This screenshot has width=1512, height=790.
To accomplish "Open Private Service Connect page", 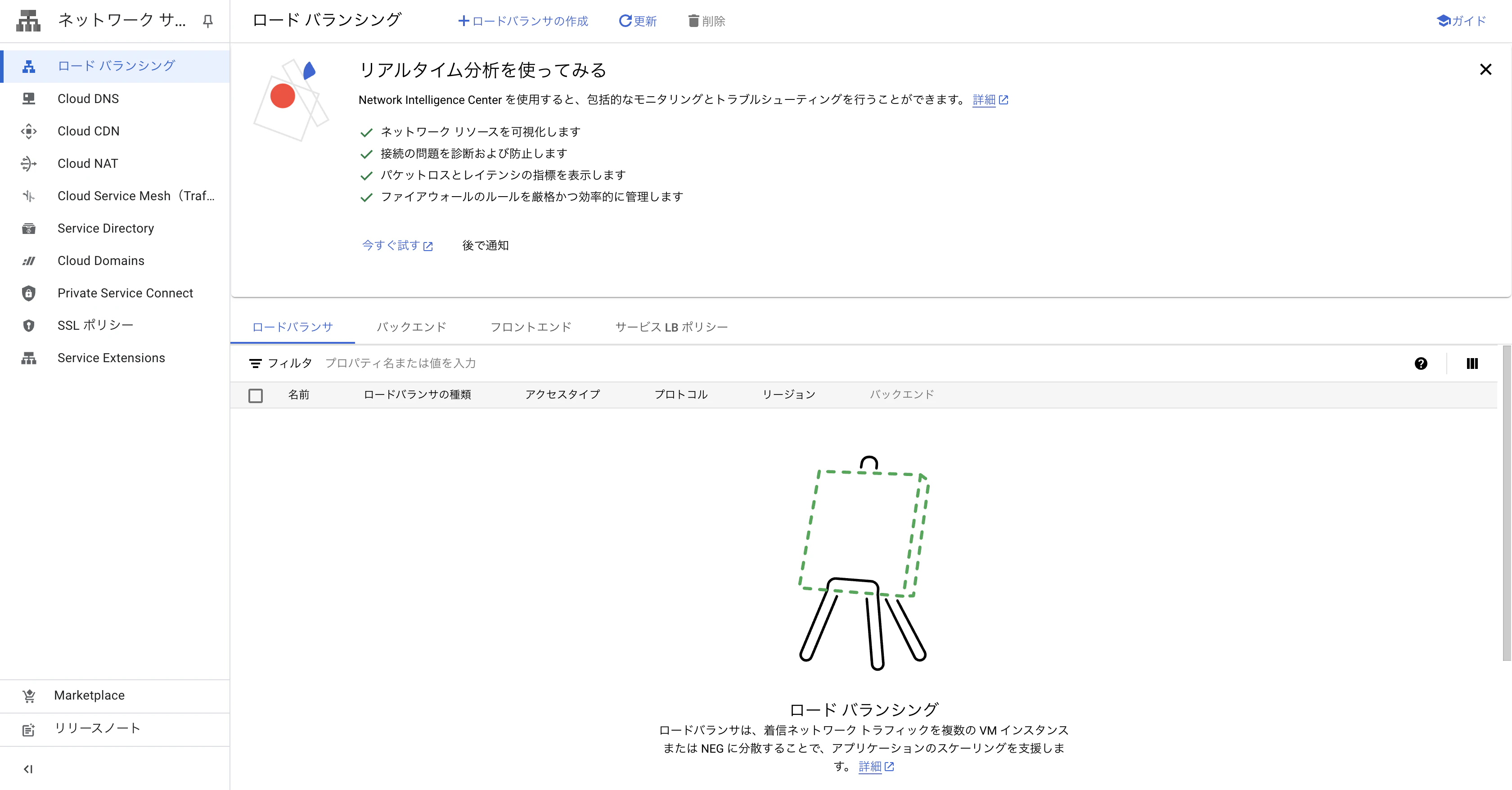I will [x=116, y=293].
